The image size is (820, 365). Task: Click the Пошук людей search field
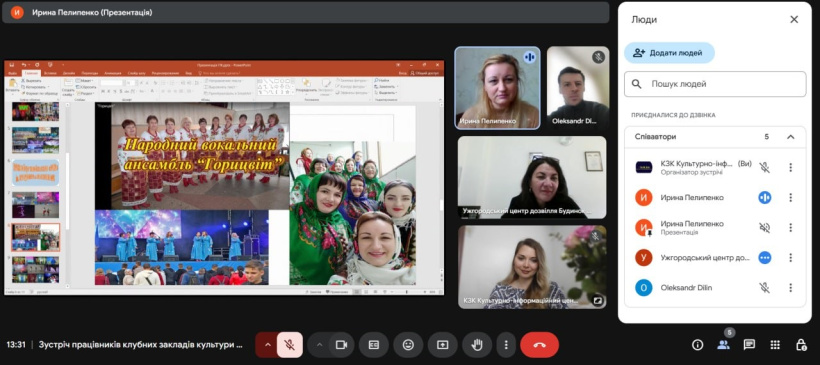[715, 84]
